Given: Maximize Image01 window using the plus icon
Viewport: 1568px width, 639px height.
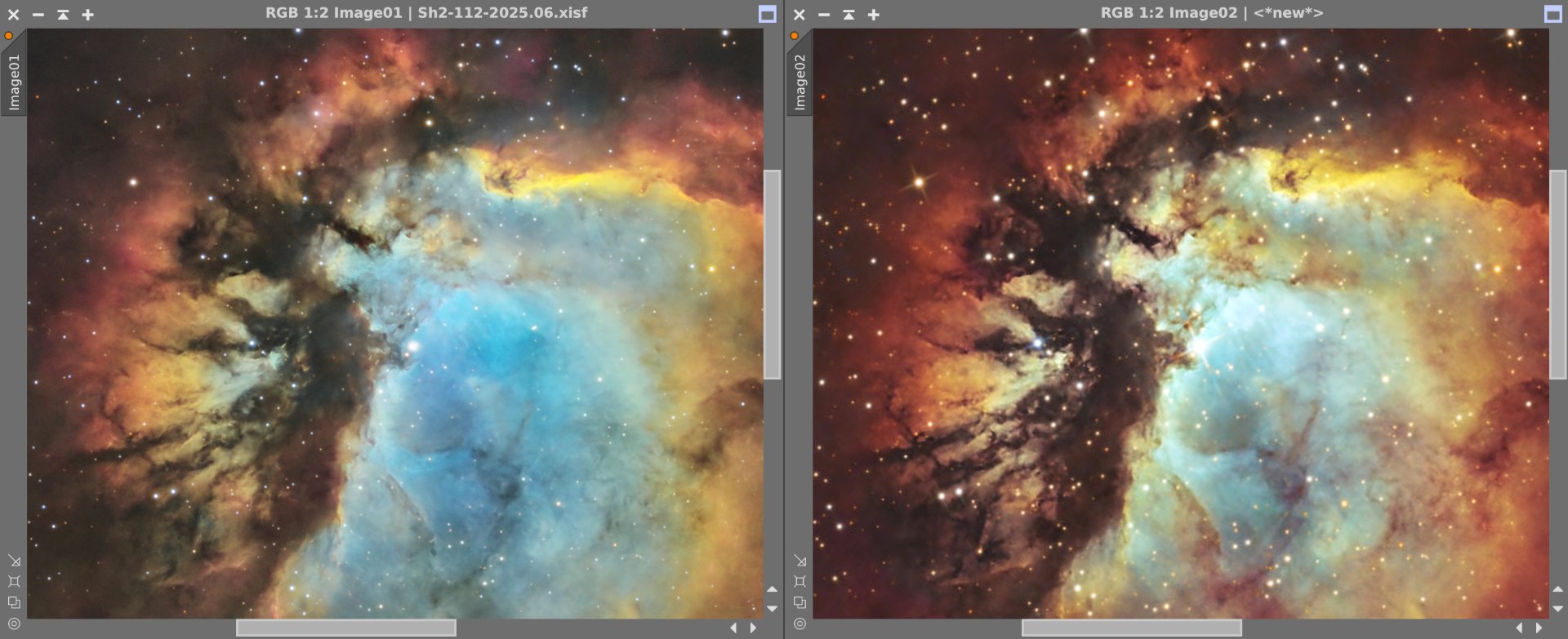Looking at the screenshot, I should [x=87, y=15].
